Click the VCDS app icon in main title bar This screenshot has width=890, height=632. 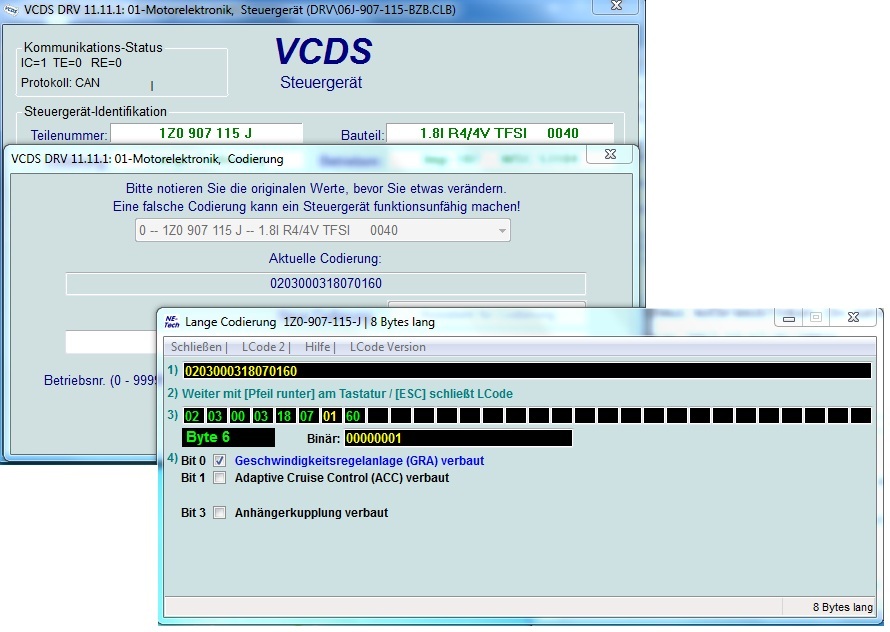[x=11, y=10]
